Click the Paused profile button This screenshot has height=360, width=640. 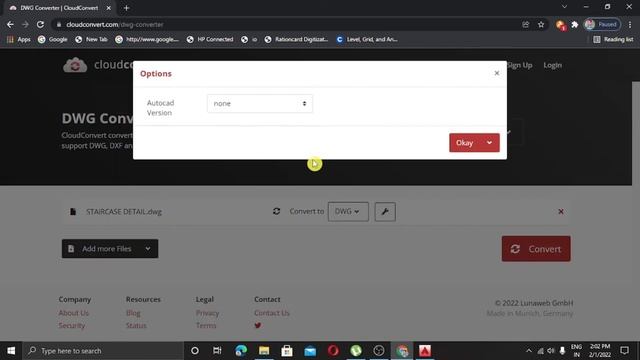click(x=602, y=24)
